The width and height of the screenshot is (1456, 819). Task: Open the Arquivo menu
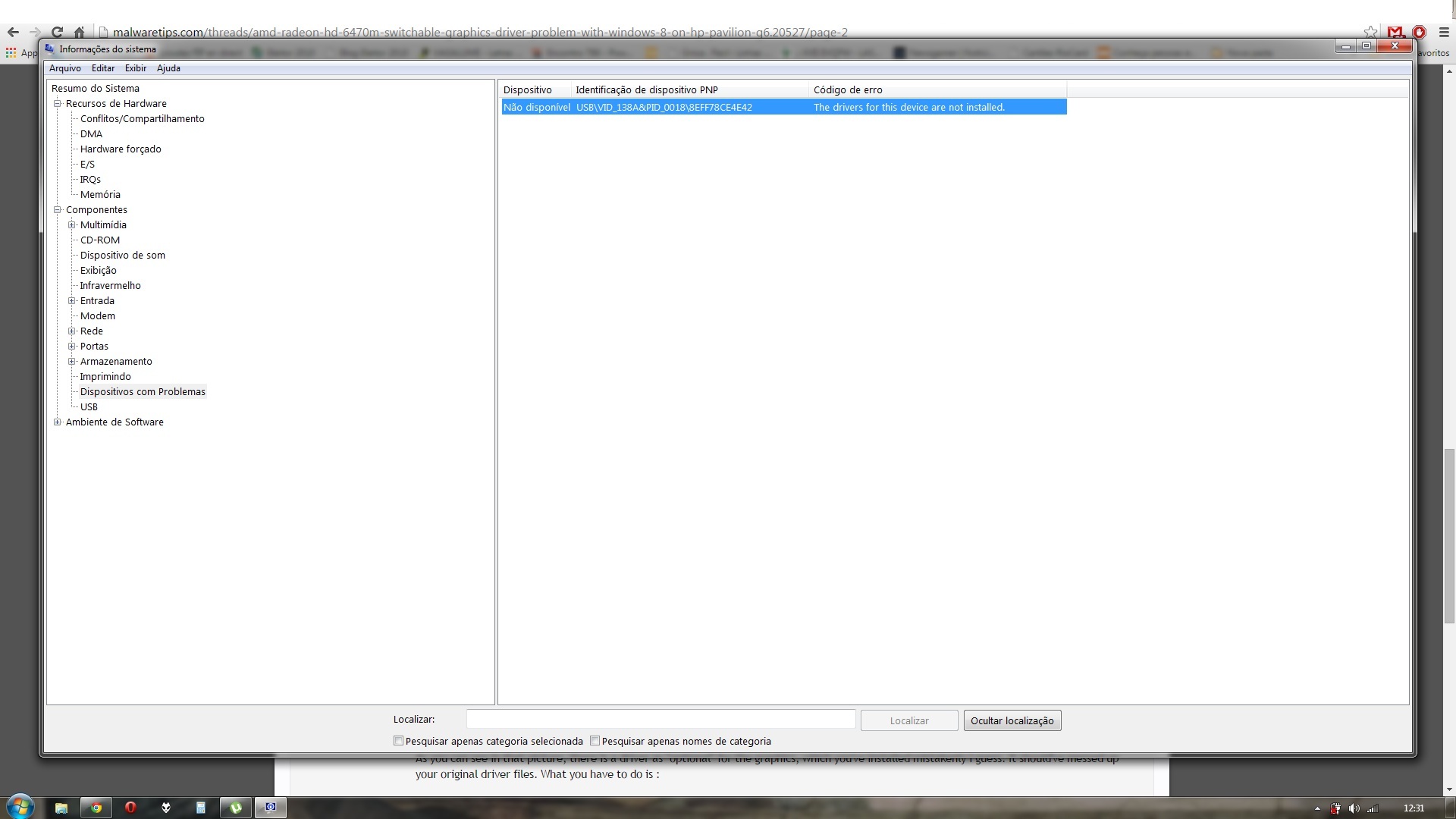(64, 68)
